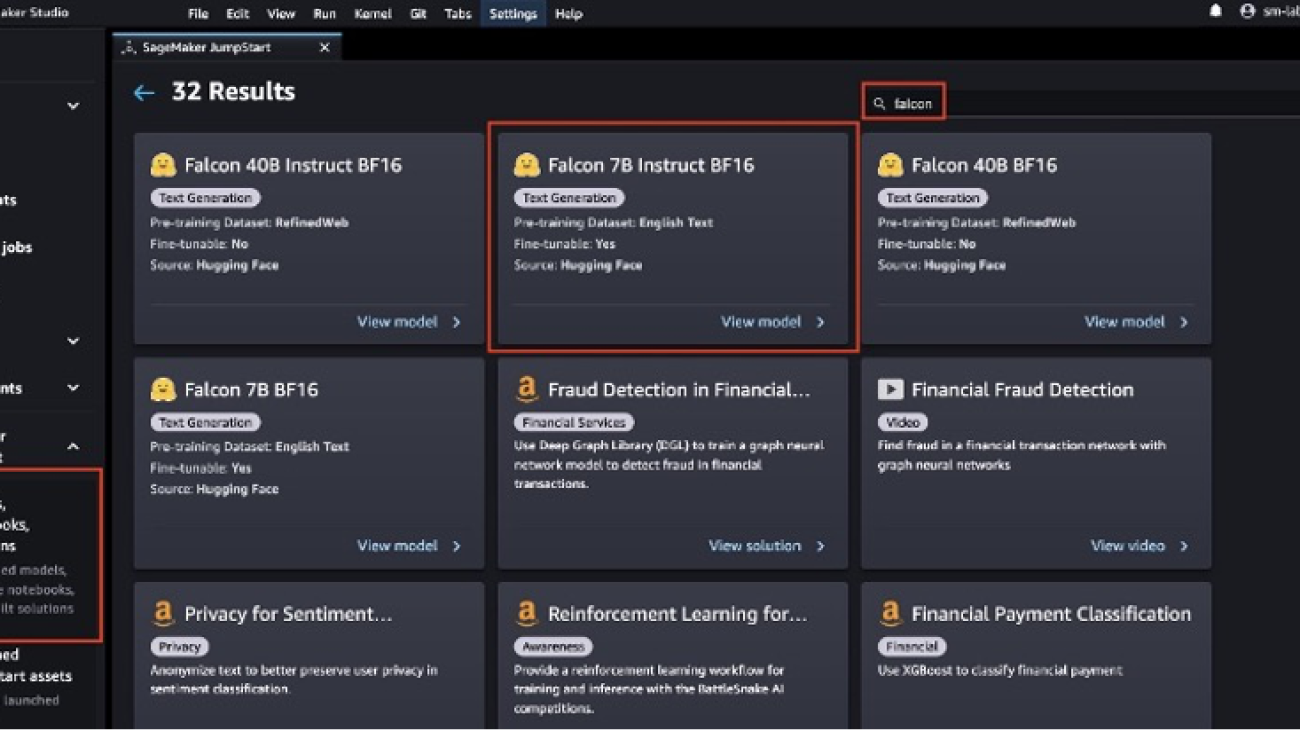Click View model on Falcon 40B BF16

tap(1124, 322)
